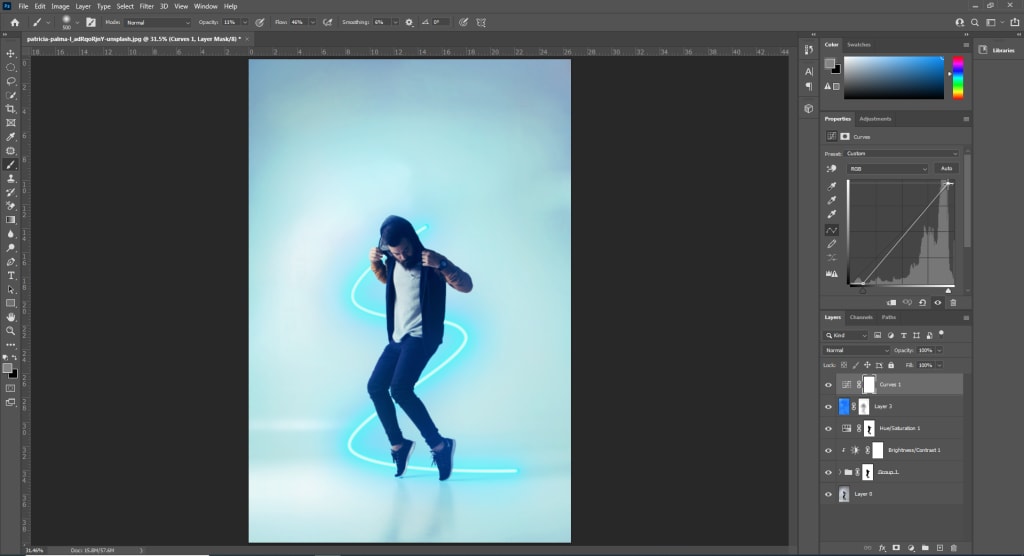Create new adjustment layer icon
This screenshot has width=1024, height=556.
tap(911, 548)
